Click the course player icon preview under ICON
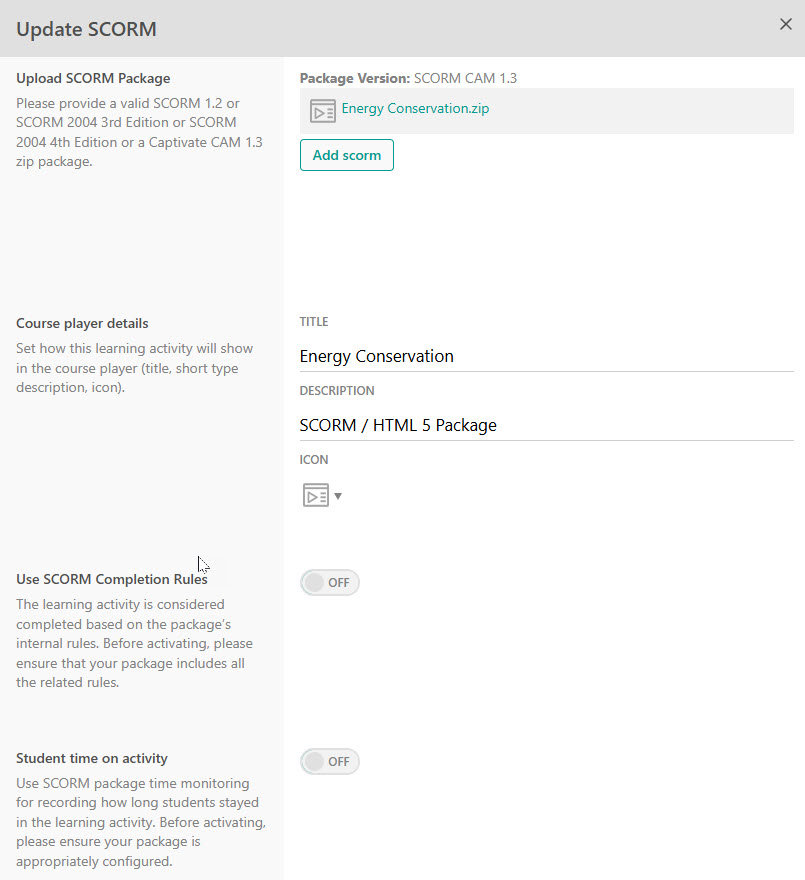 pos(315,495)
